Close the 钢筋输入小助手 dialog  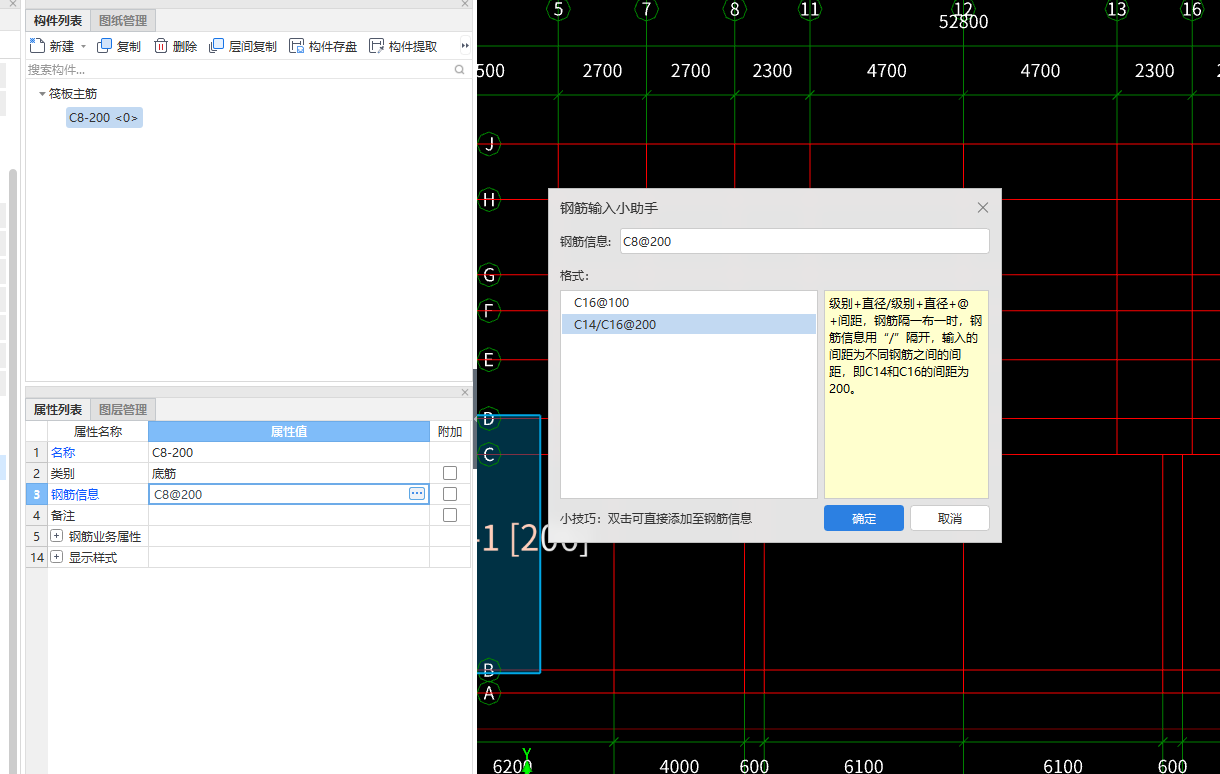point(983,207)
